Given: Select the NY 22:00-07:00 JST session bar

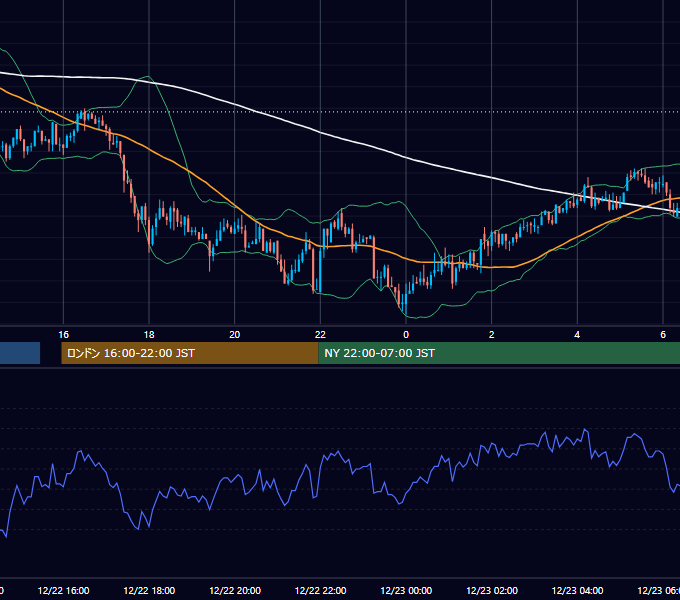Looking at the screenshot, I should pyautogui.click(x=499, y=353).
